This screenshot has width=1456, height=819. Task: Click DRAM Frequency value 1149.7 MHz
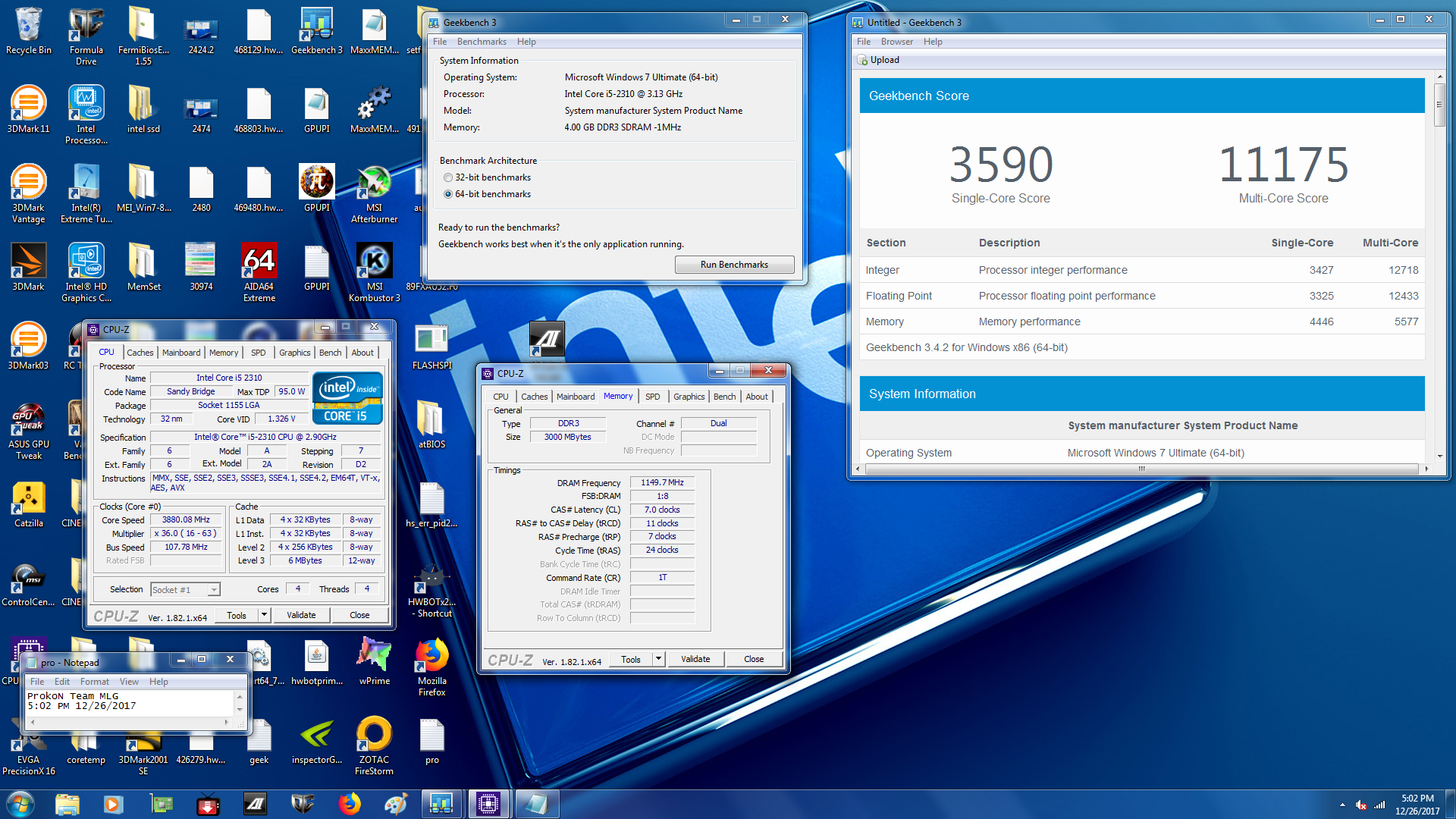point(662,482)
